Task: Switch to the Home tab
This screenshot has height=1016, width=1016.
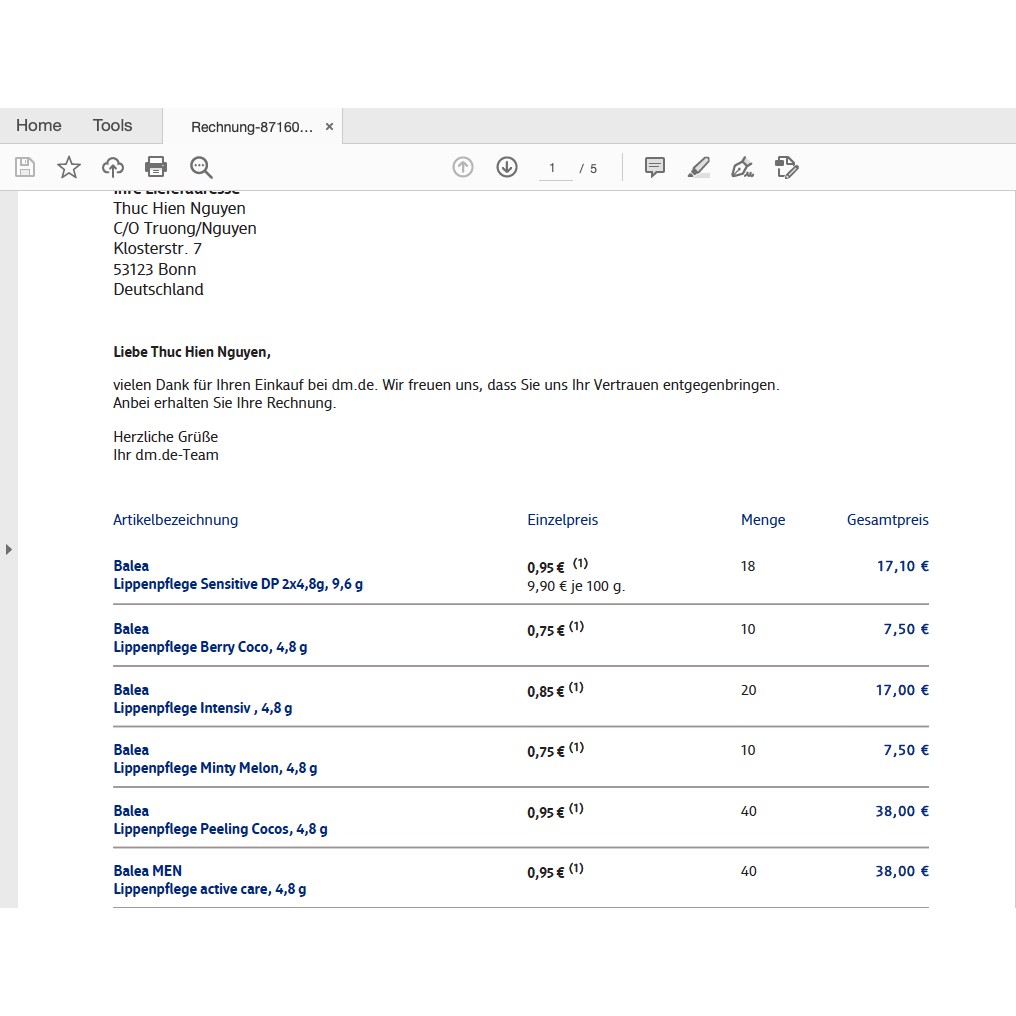Action: coord(39,126)
